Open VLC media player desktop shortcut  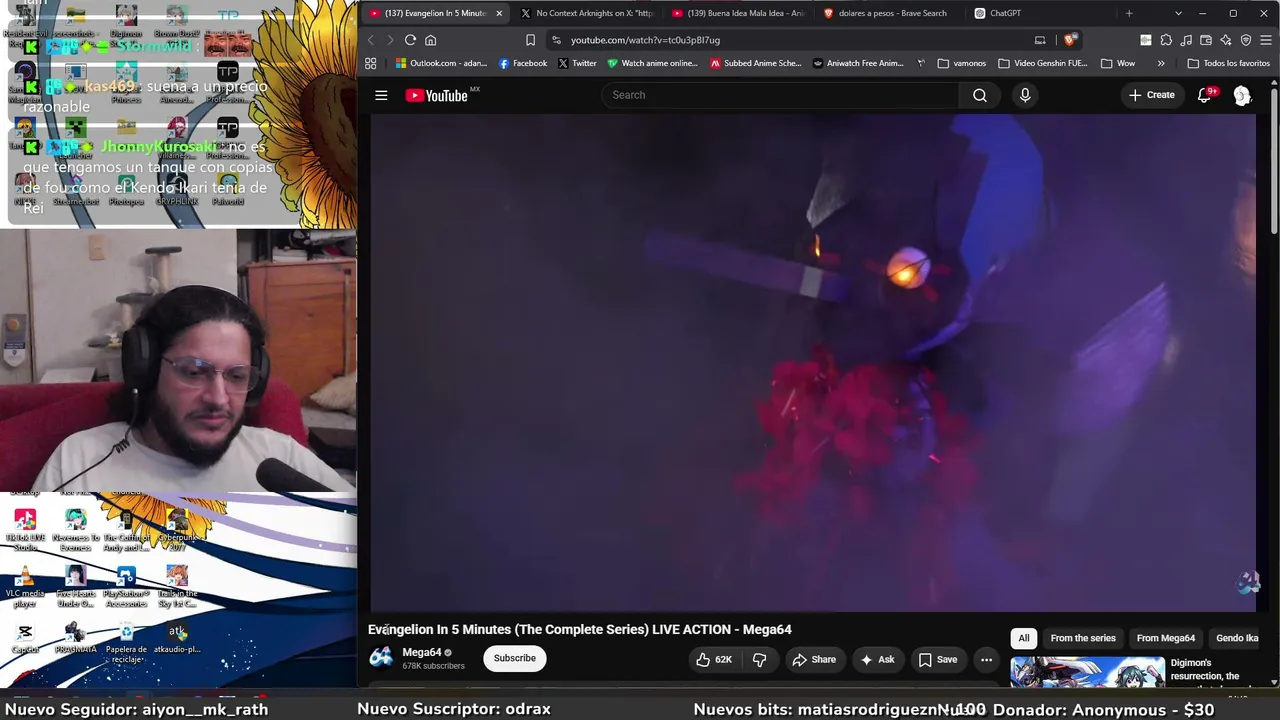point(25,587)
